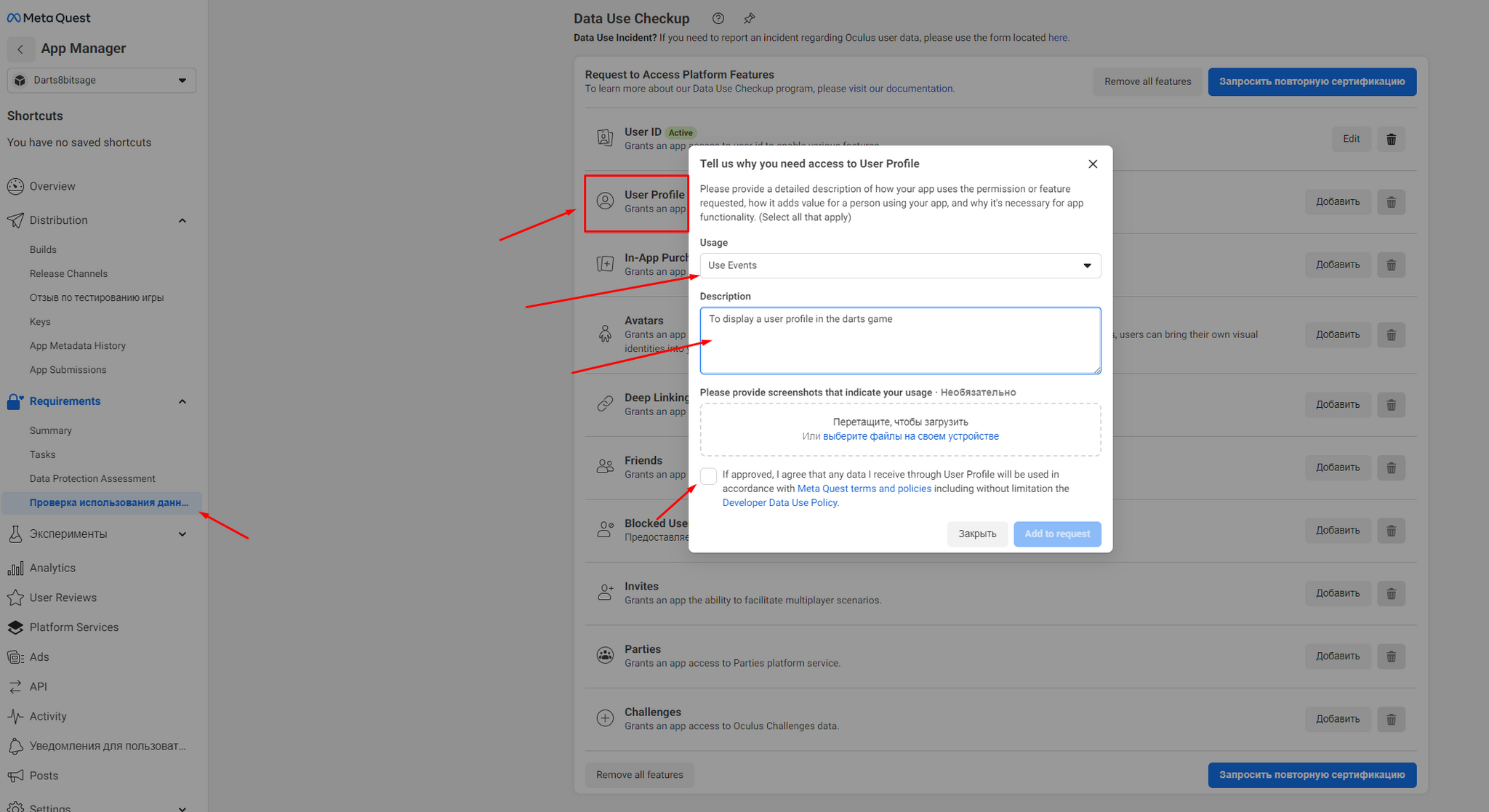Click Edit for User ID
This screenshot has height=812, width=1489.
pos(1351,139)
